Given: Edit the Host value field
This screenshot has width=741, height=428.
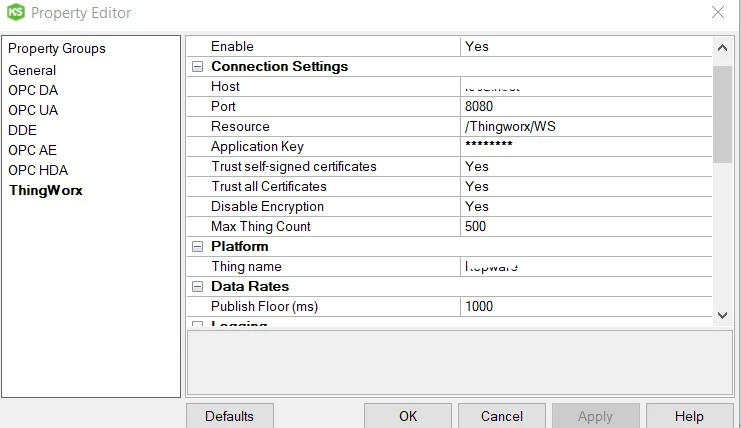Looking at the screenshot, I should pyautogui.click(x=586, y=86).
